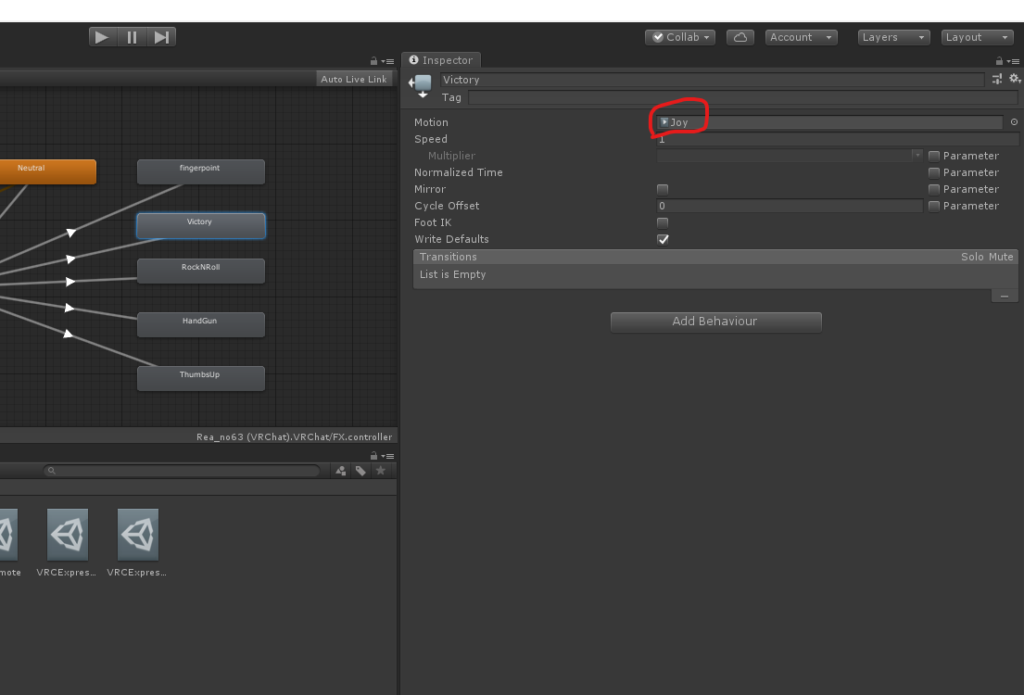
Task: Switch to the Inspector tab
Action: tap(441, 60)
